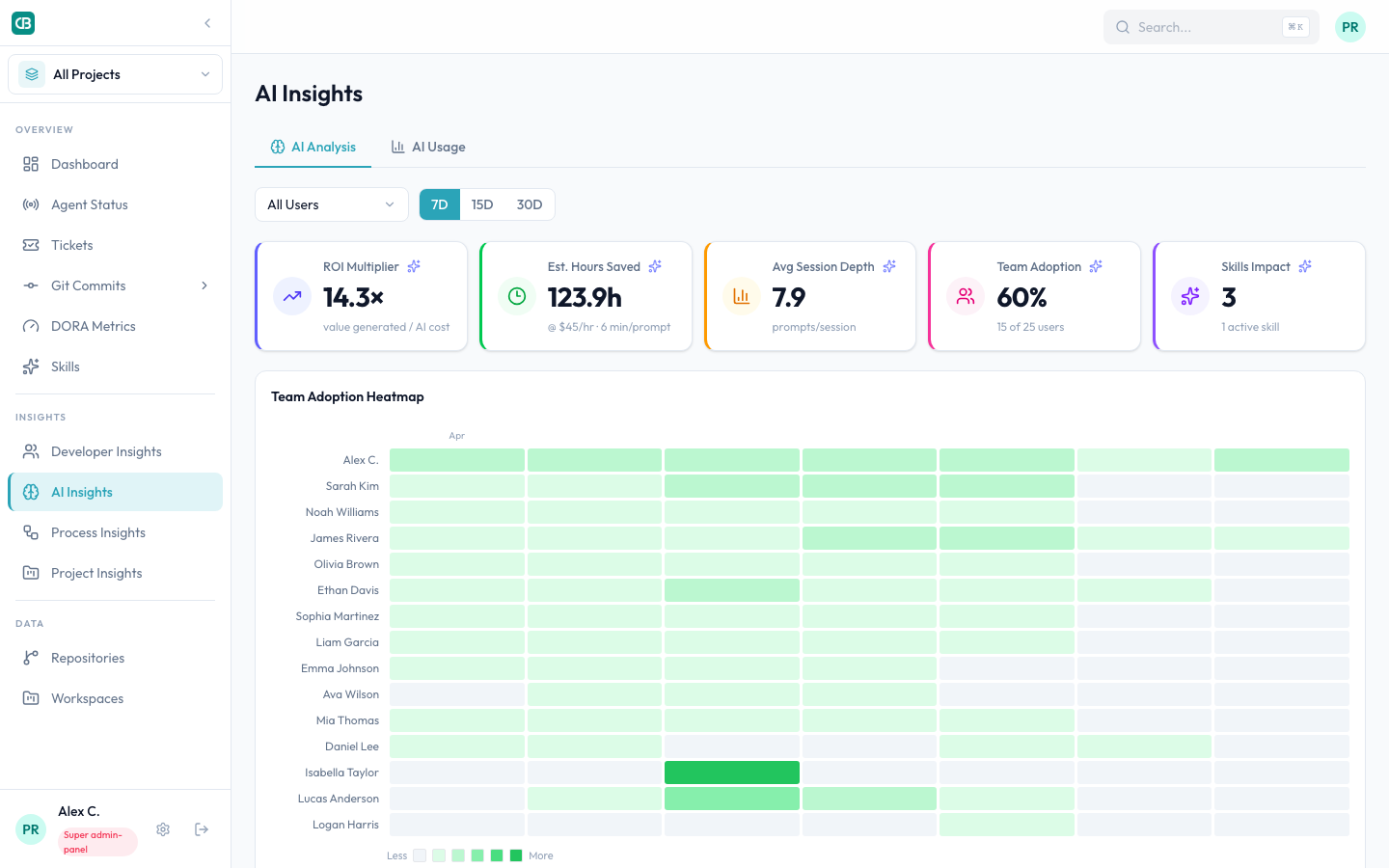Screen dimensions: 1389x868
Task: Select the 15D time range
Action: (x=482, y=204)
